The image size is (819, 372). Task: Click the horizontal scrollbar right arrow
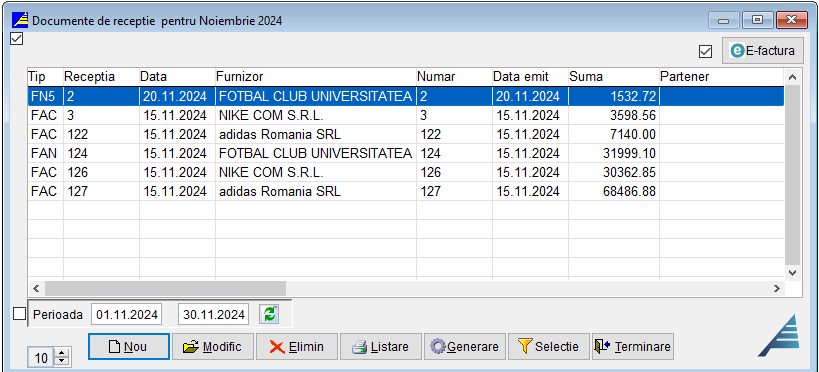(776, 288)
